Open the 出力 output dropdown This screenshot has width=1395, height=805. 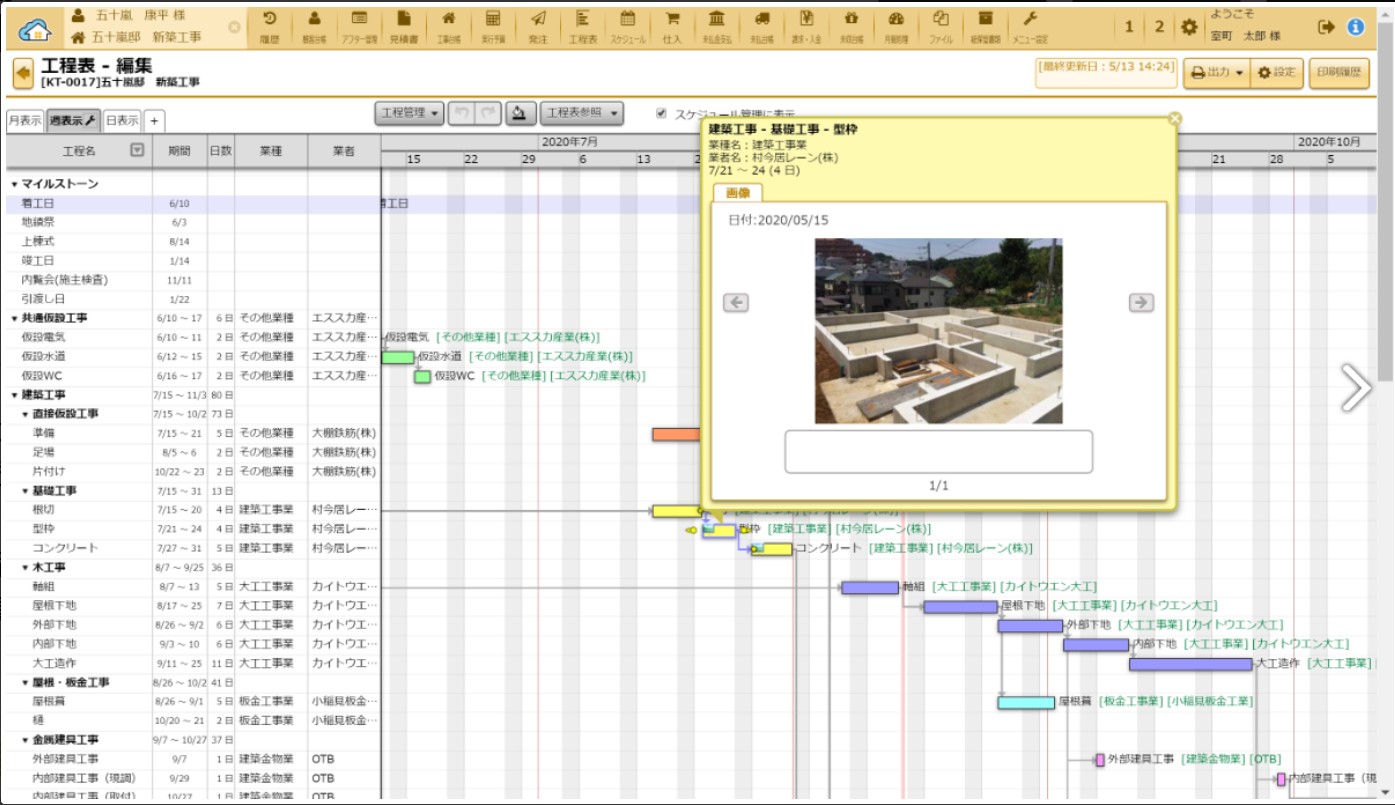1217,72
